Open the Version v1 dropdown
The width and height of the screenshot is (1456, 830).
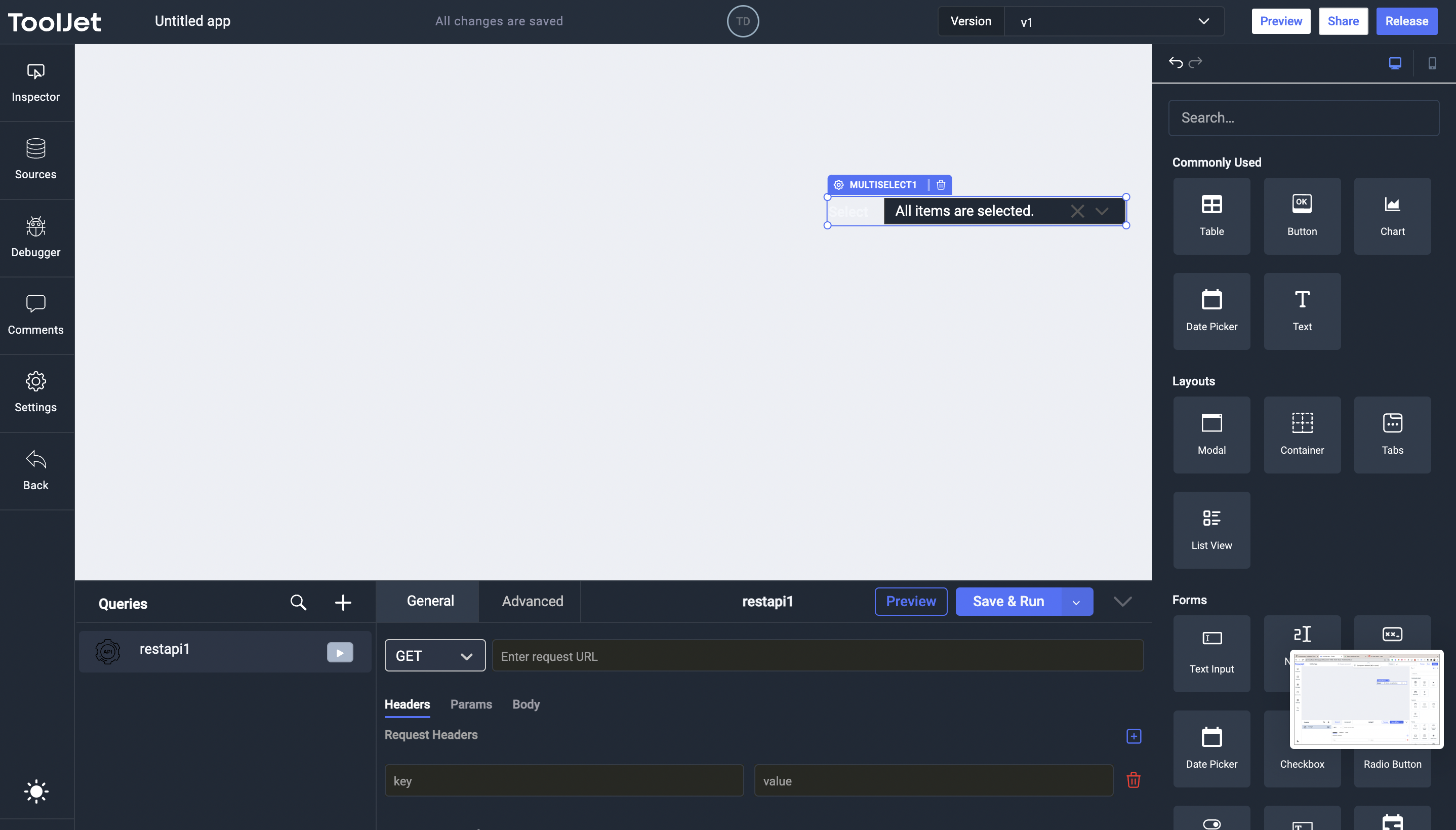(1114, 22)
